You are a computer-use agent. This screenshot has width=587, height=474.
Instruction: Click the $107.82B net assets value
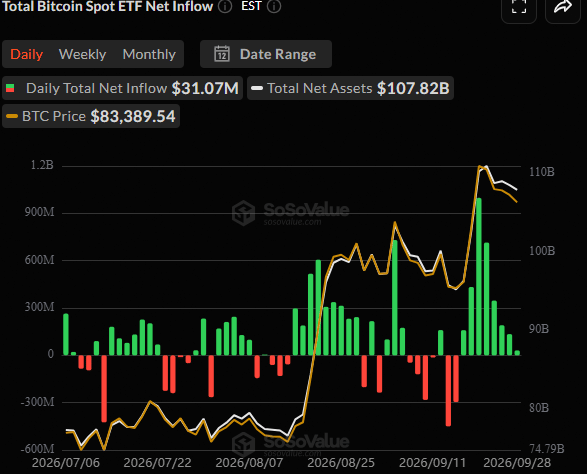(413, 88)
